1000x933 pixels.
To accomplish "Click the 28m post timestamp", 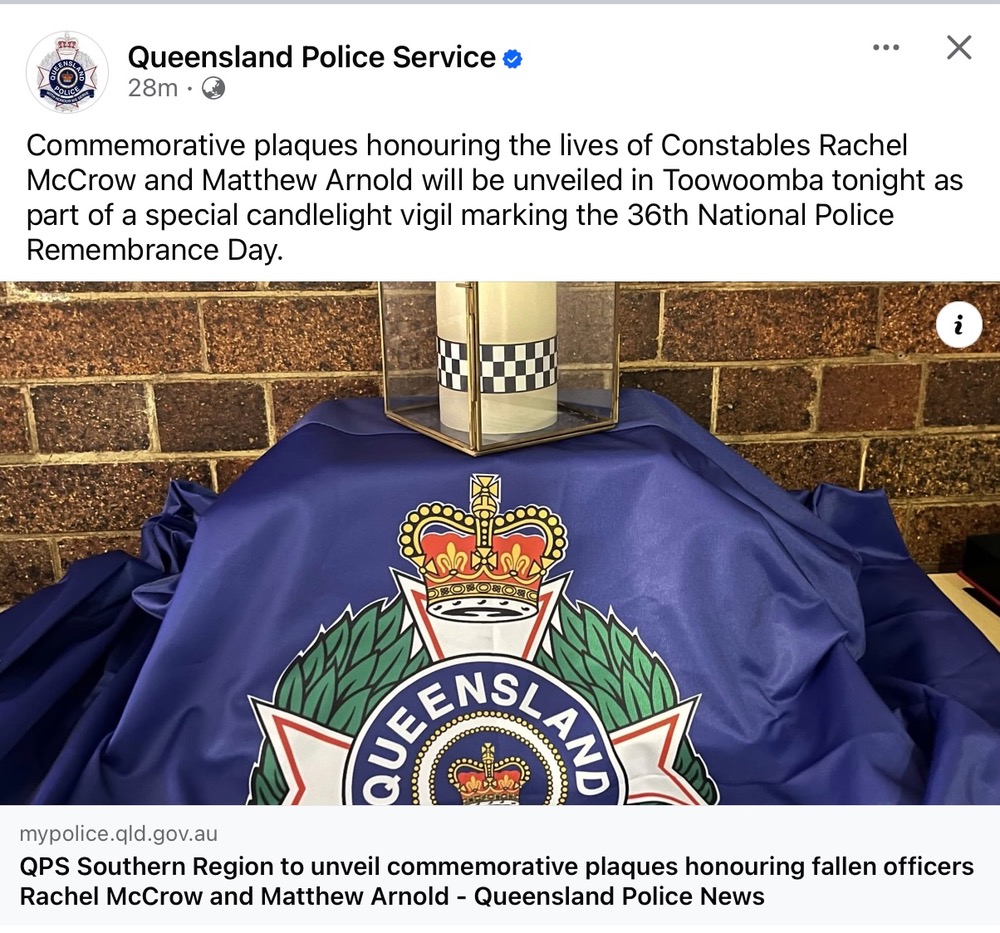I will coord(152,88).
